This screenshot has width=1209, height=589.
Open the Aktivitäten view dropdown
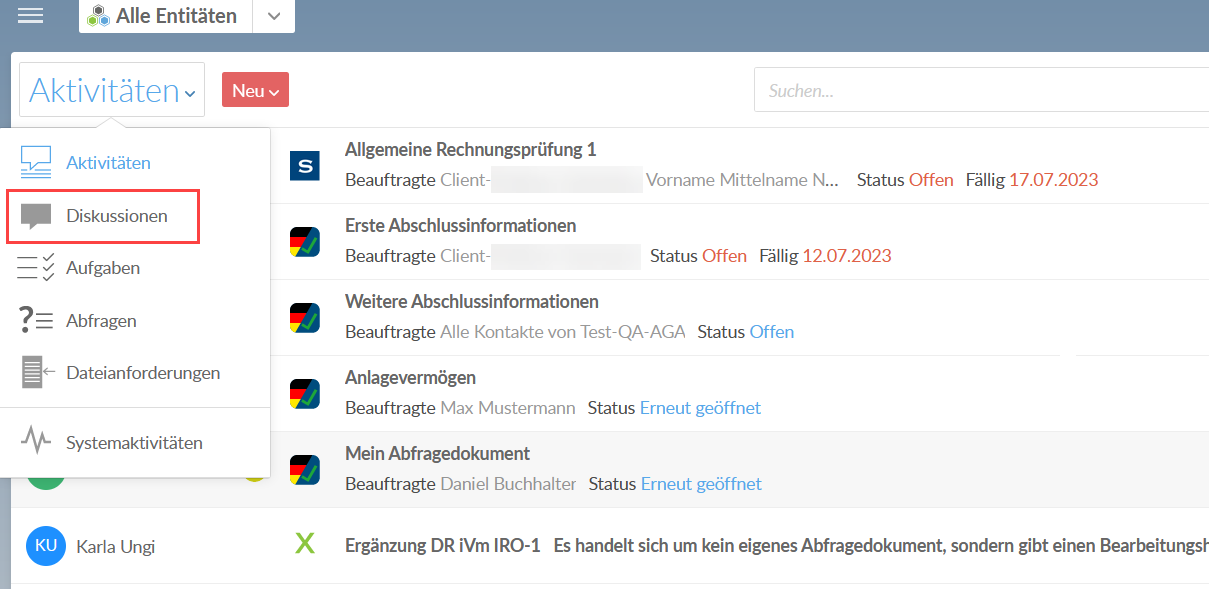tap(112, 91)
